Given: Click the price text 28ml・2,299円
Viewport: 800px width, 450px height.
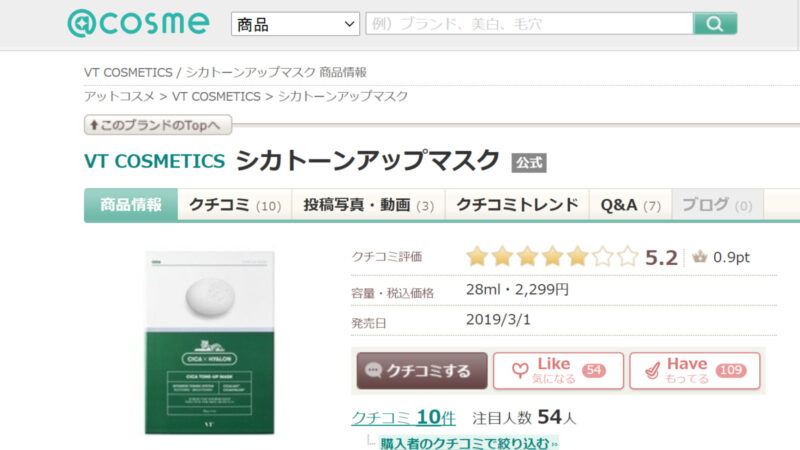Looking at the screenshot, I should point(517,290).
